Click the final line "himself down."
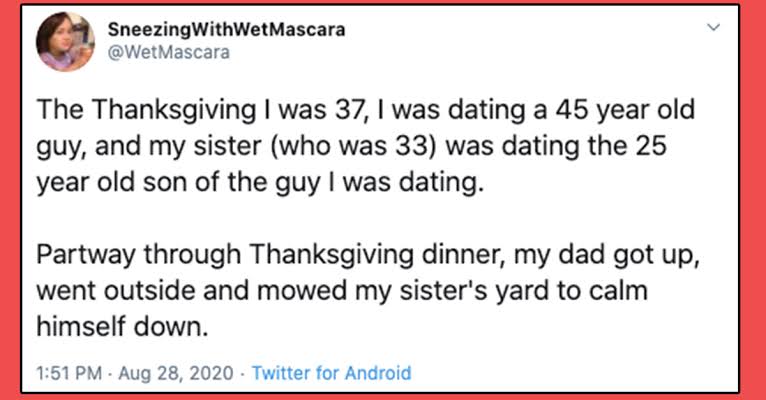 [x=122, y=326]
